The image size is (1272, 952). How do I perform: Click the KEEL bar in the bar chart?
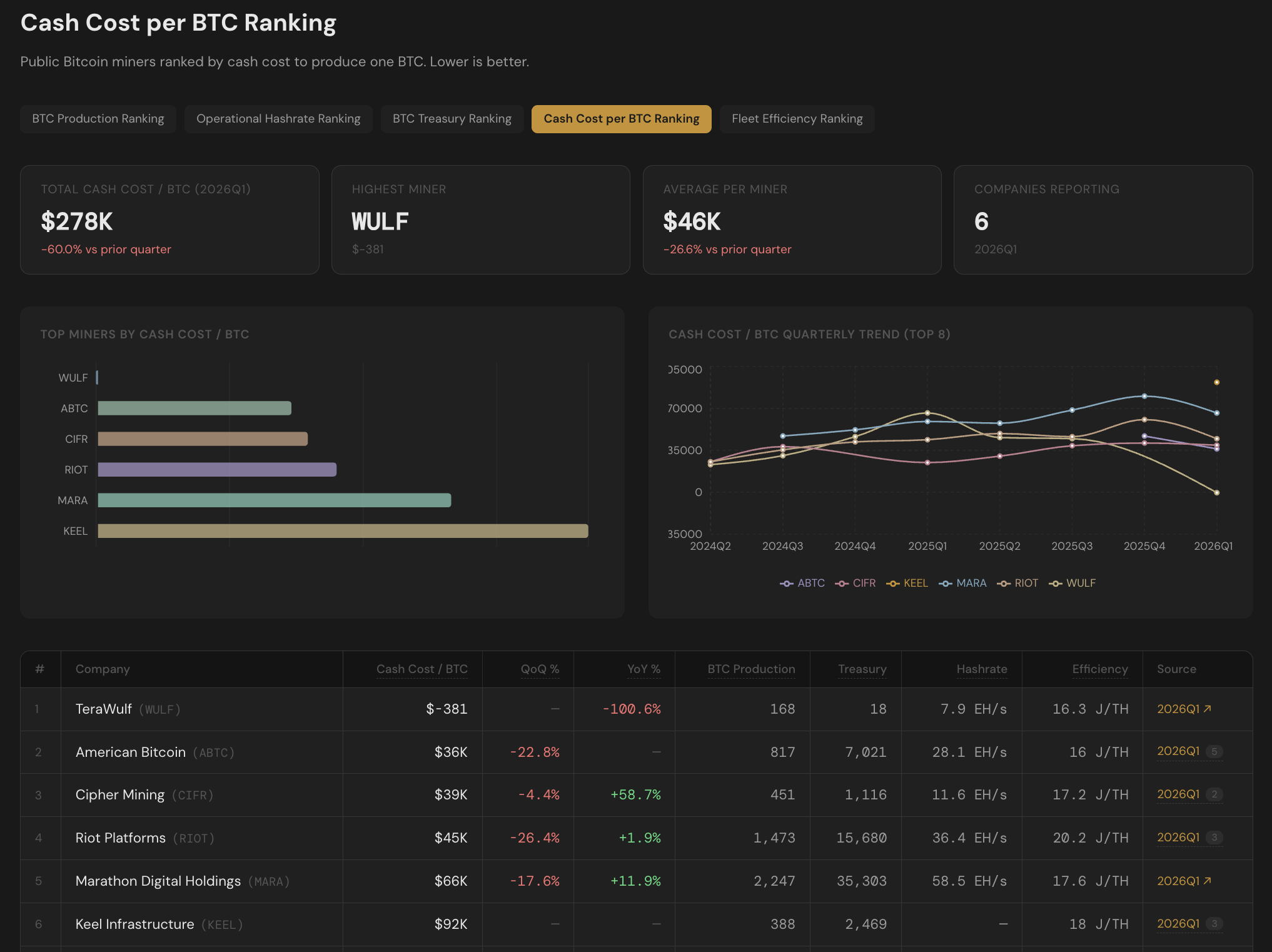343,531
